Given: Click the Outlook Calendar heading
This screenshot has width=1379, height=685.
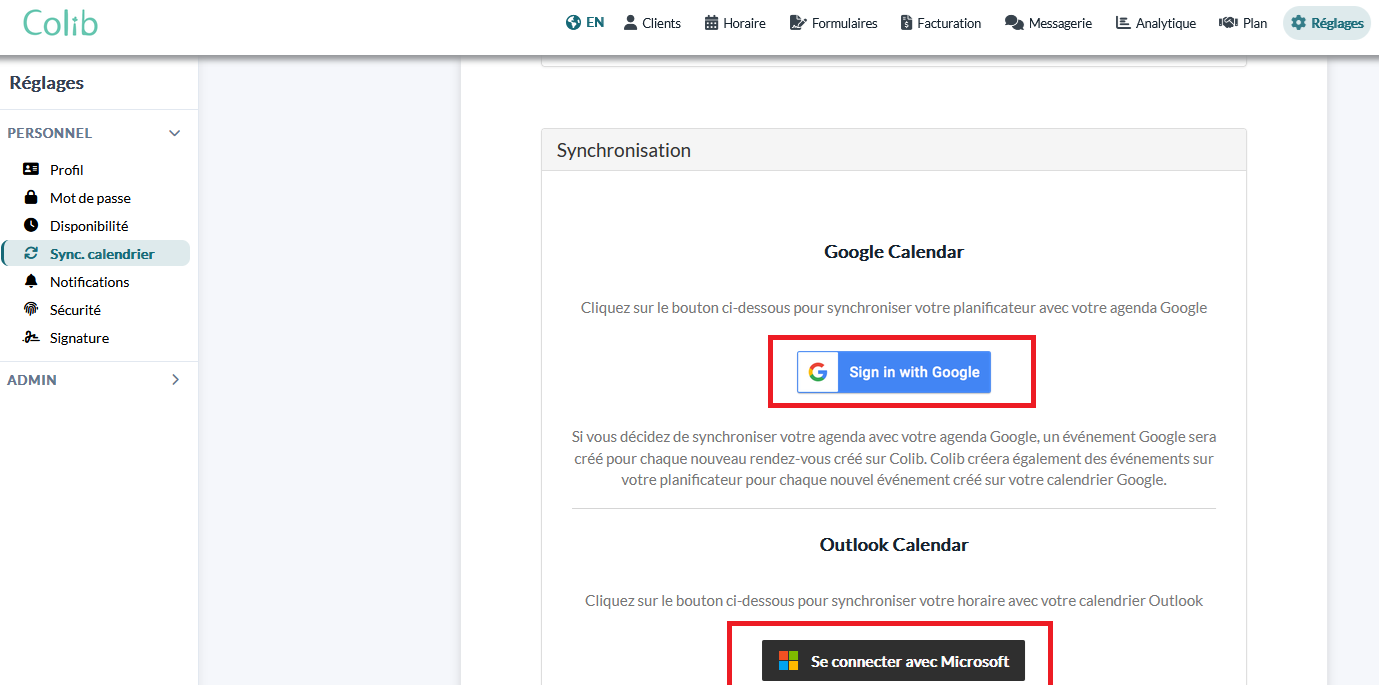Looking at the screenshot, I should (894, 545).
